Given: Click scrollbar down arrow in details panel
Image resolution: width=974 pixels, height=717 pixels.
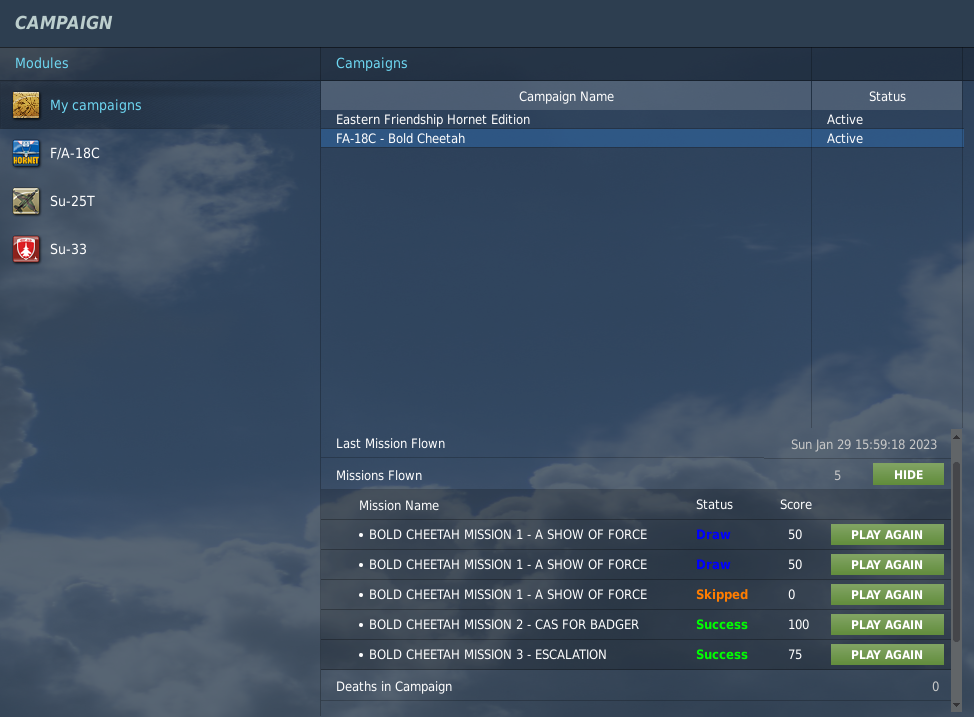Looking at the screenshot, I should pyautogui.click(x=957, y=705).
